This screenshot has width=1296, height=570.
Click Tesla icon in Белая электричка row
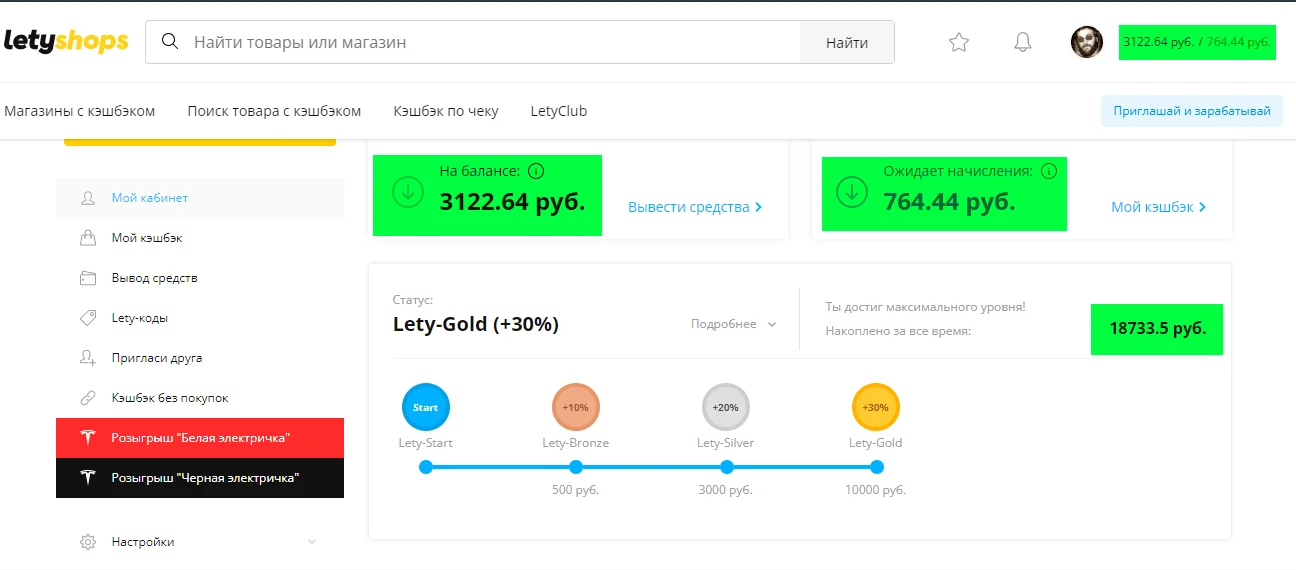88,438
